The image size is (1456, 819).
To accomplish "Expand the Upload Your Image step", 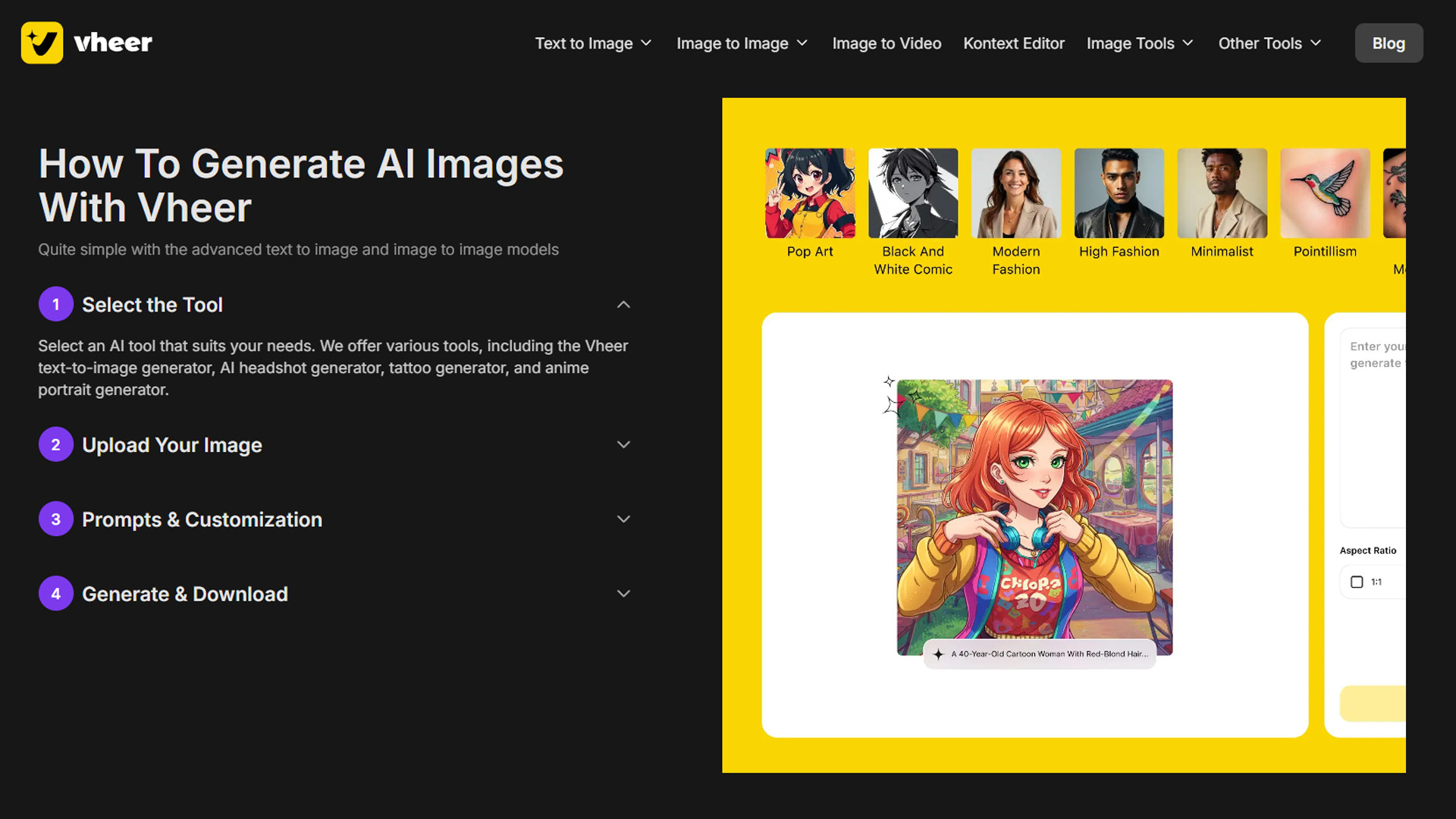I will 623,444.
